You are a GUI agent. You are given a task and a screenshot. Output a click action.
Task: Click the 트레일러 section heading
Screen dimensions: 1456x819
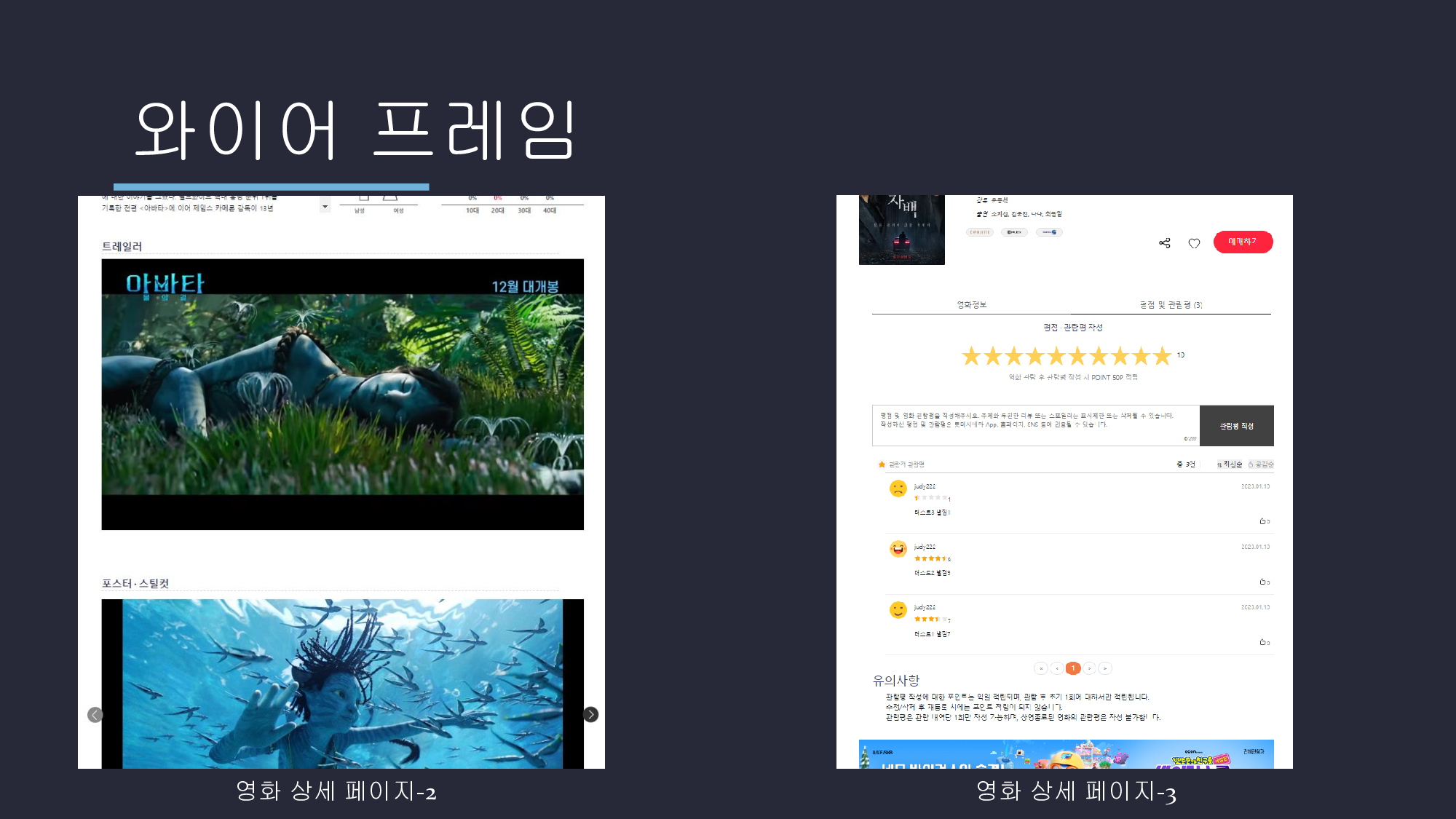point(122,247)
